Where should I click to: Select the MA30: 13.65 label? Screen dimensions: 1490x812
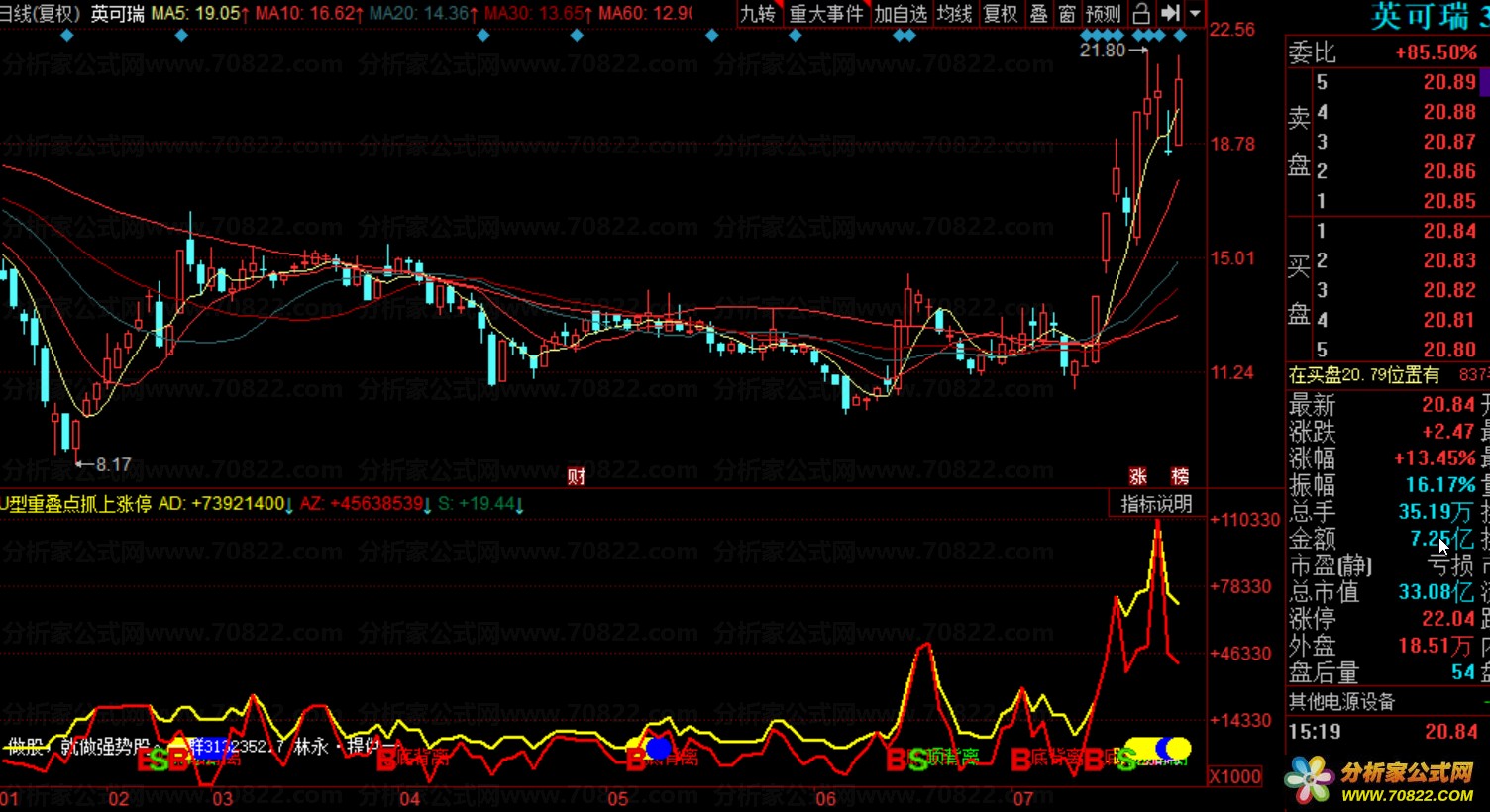(538, 14)
